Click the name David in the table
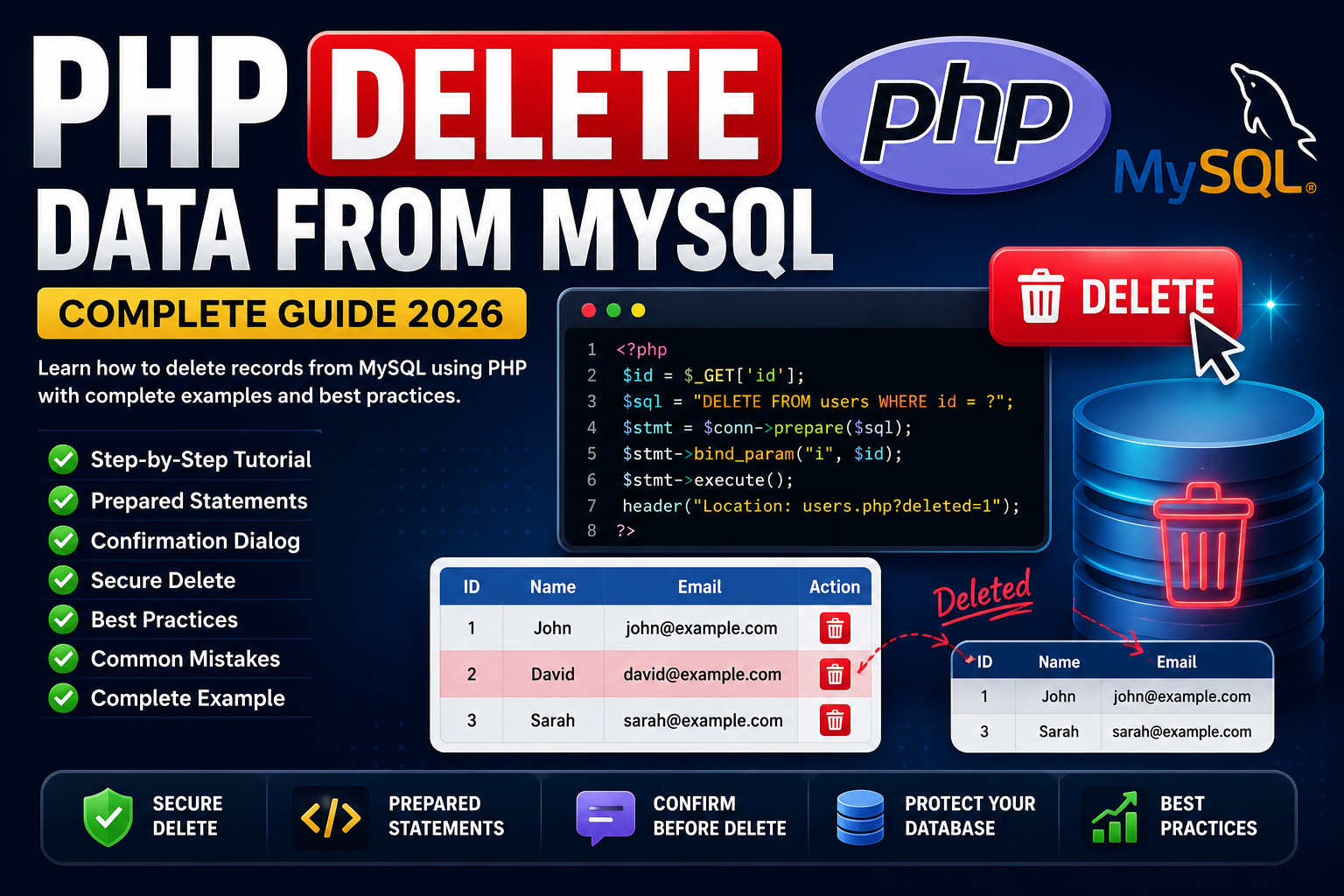Image resolution: width=1344 pixels, height=896 pixels. click(553, 675)
